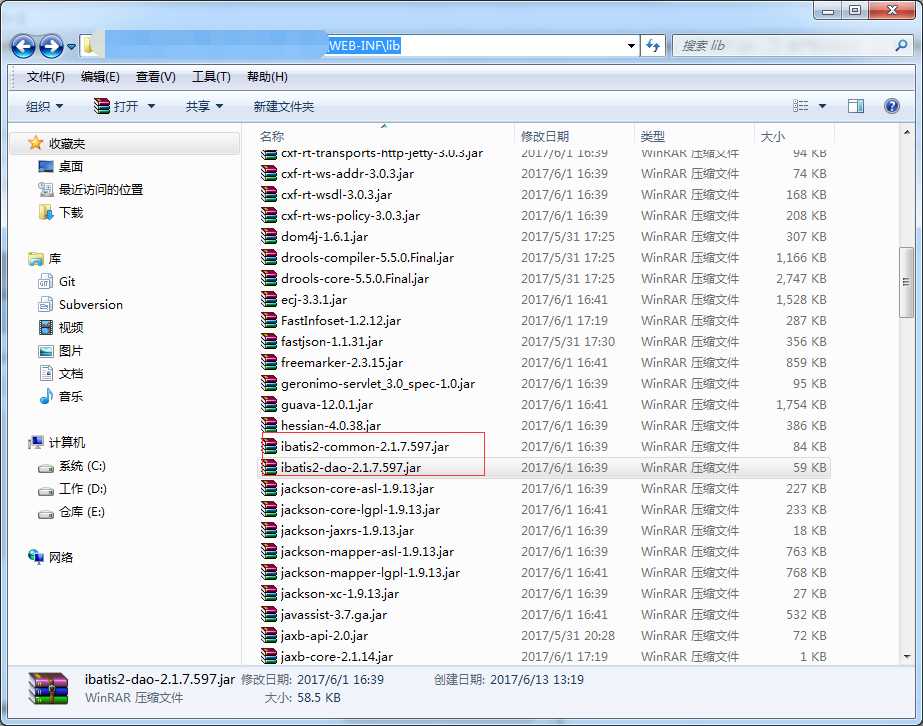The height and width of the screenshot is (726, 923).
Task: Click the help question mark icon
Action: 892,106
